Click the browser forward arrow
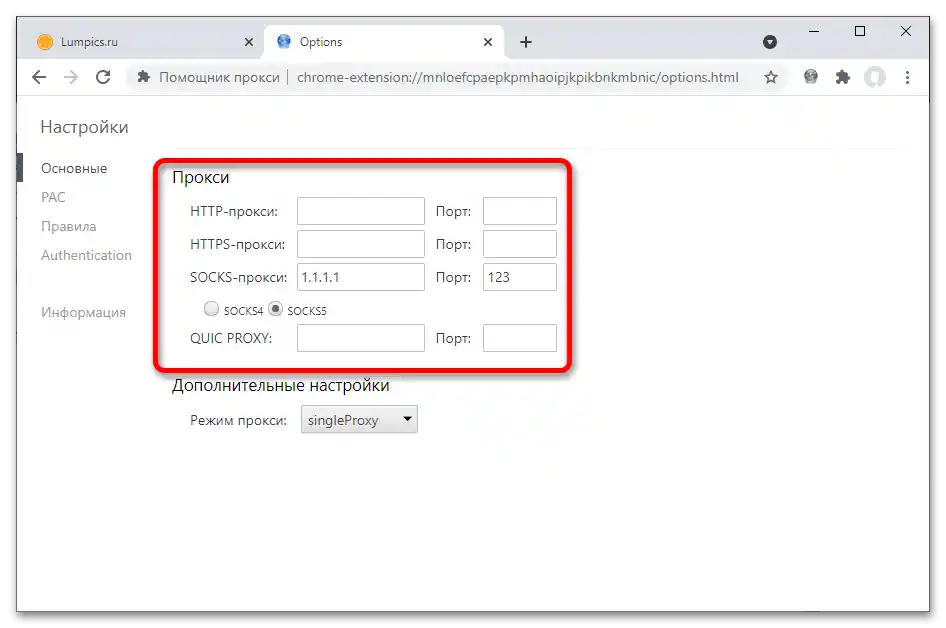This screenshot has width=946, height=628. (71, 77)
